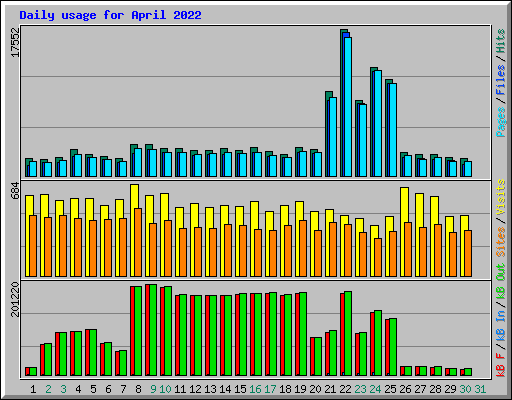Click day label 28 on x-axis

pyautogui.click(x=435, y=389)
